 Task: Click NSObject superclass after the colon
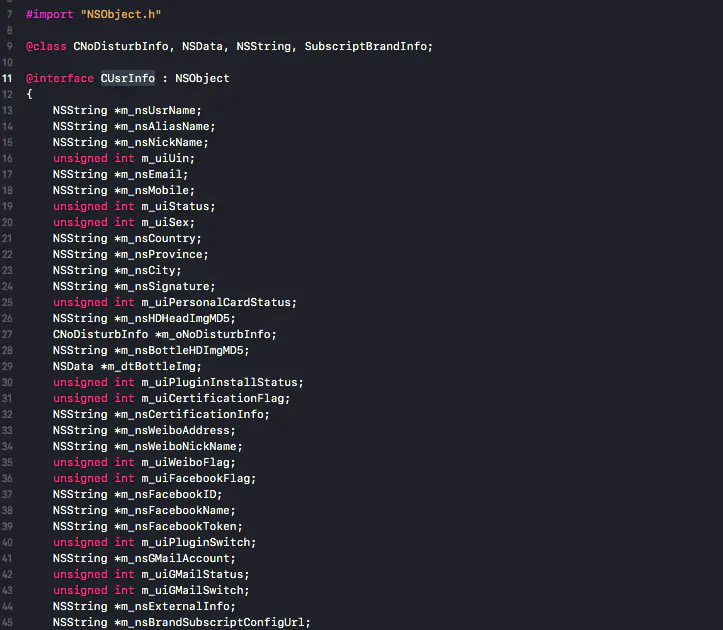[202, 78]
